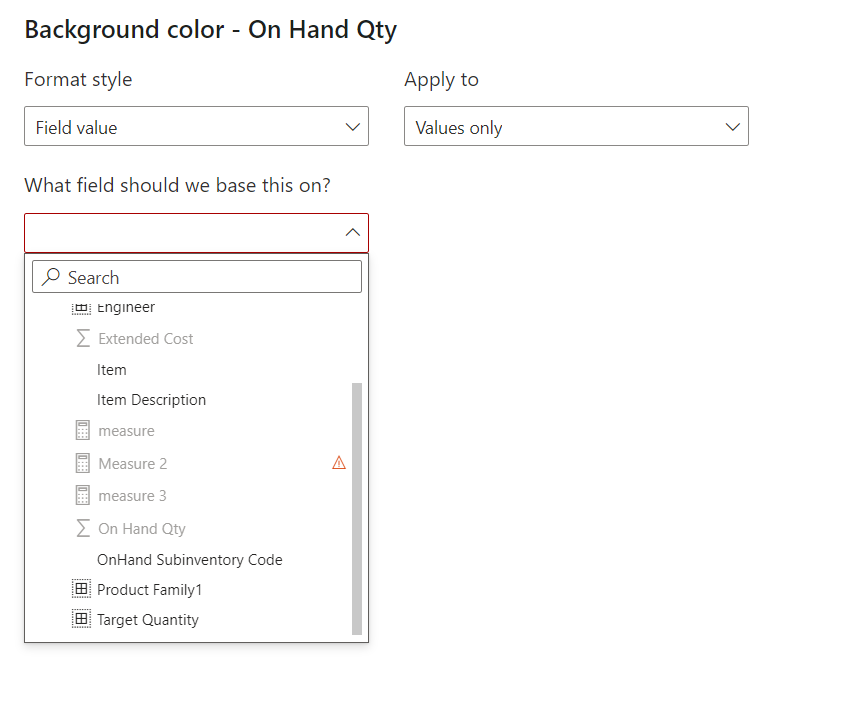Click sigma icon beside Extended Cost
The width and height of the screenshot is (862, 711).
(x=82, y=338)
